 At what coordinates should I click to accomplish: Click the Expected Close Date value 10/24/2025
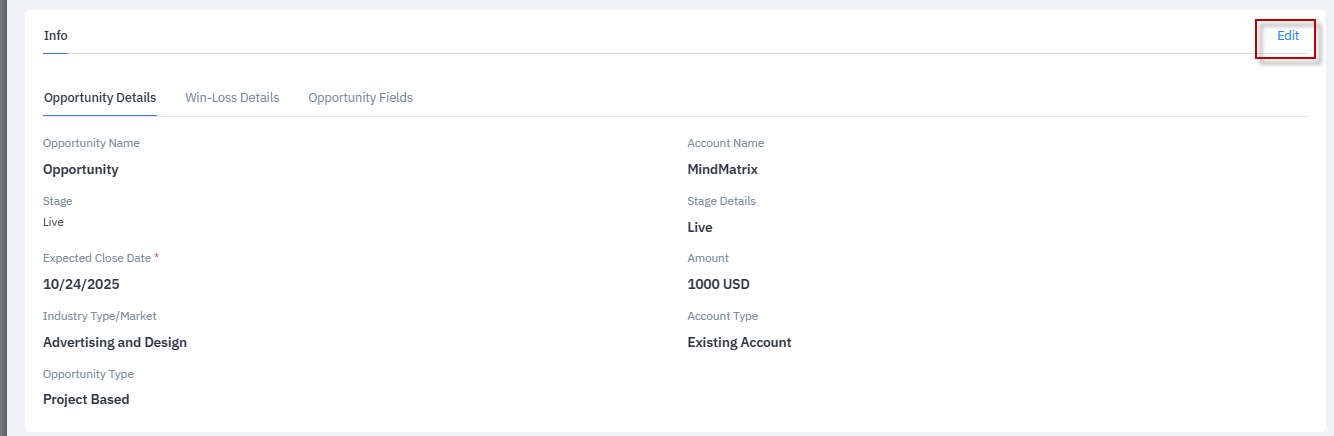[81, 284]
